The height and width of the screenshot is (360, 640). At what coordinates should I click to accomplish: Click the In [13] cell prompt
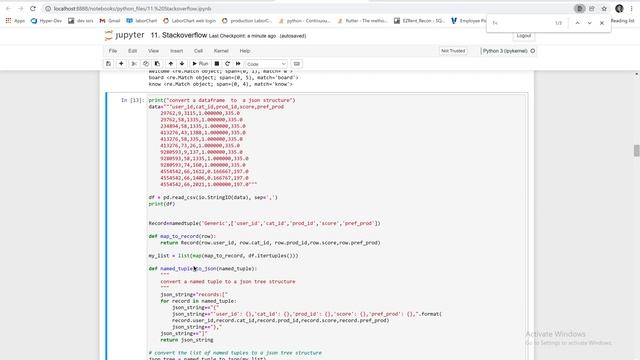133,100
